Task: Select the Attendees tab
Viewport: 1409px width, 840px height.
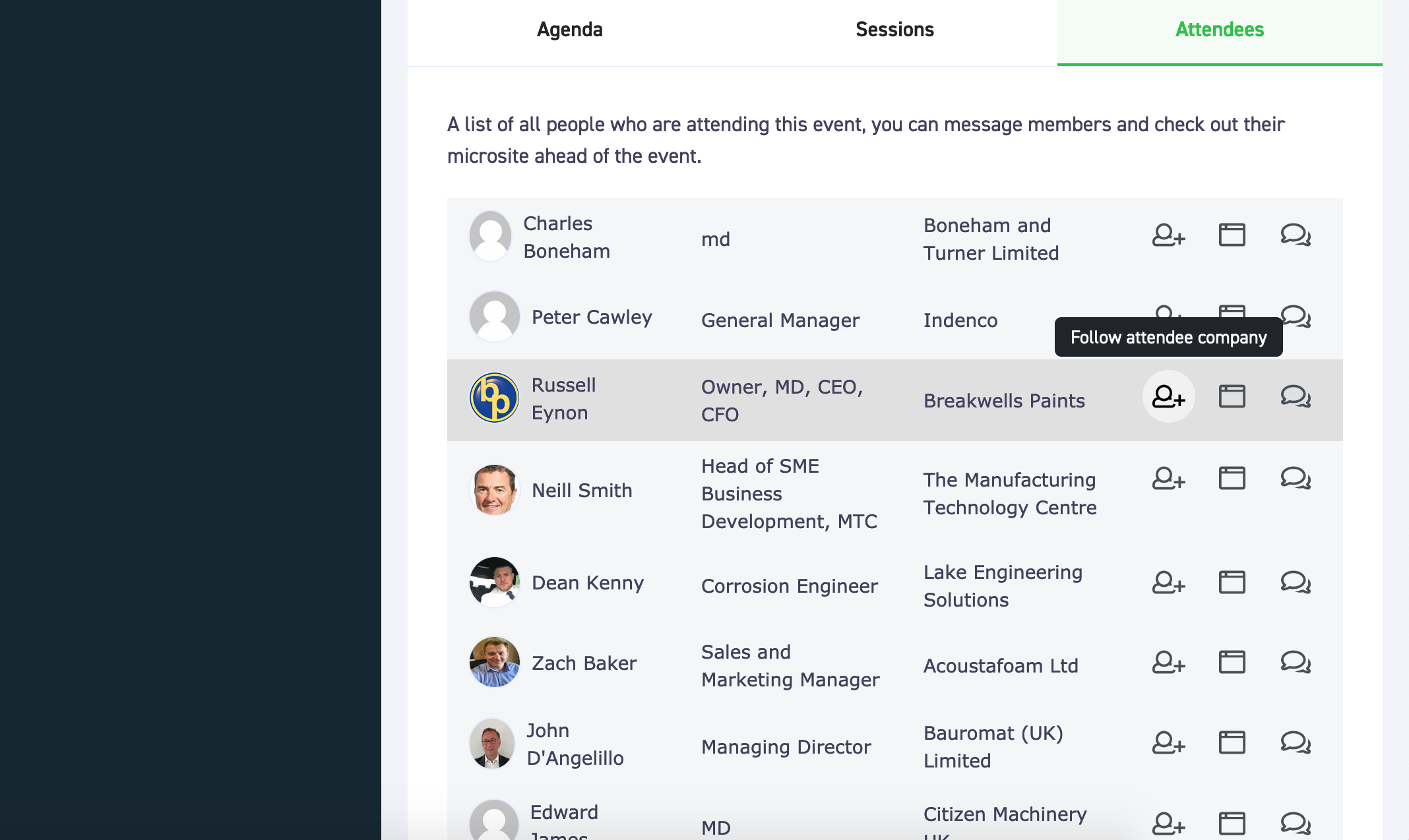Action: (1220, 30)
